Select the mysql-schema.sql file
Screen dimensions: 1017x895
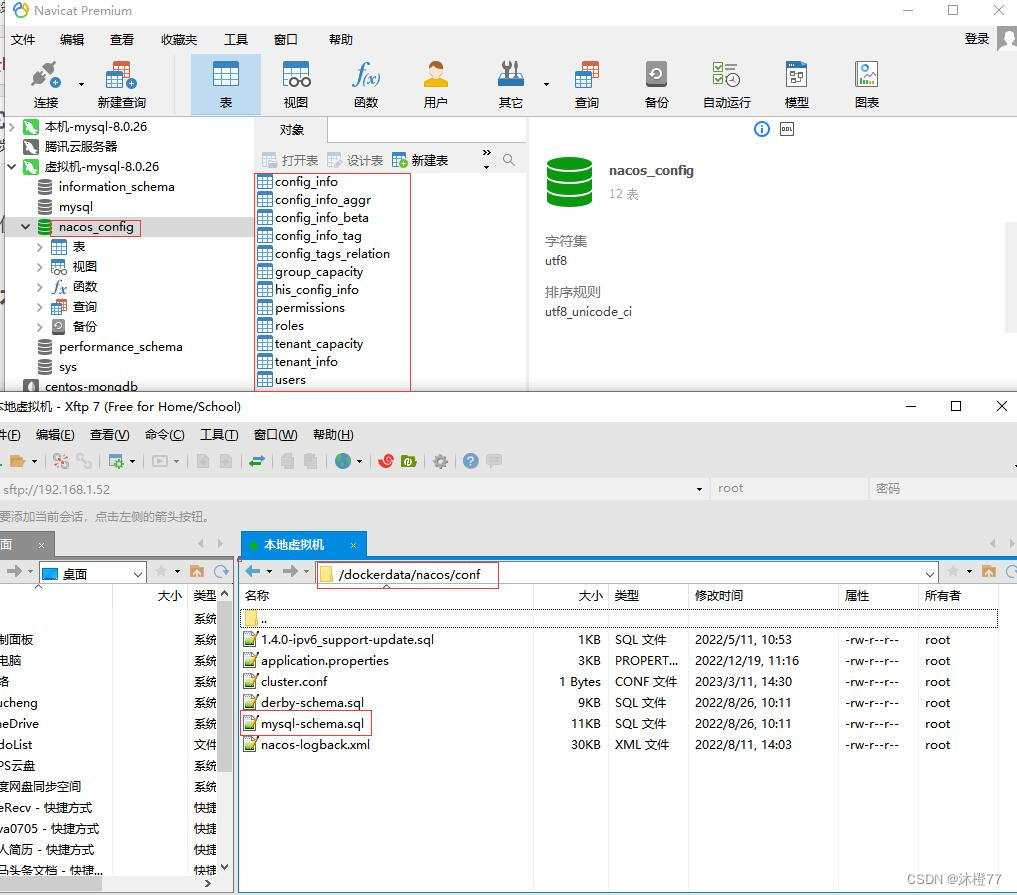tap(314, 723)
